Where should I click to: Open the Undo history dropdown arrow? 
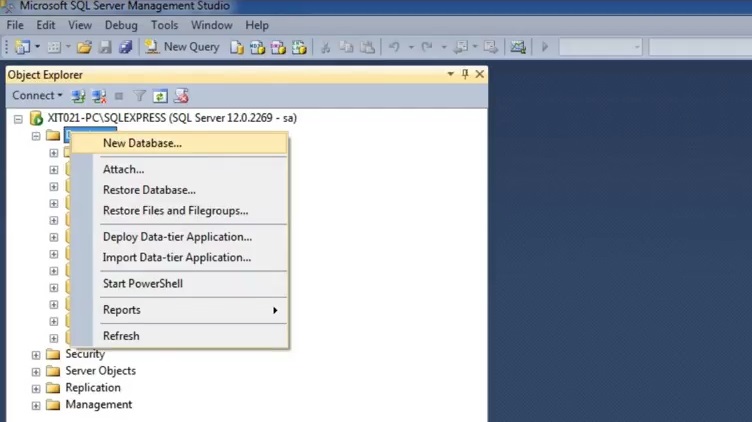click(x=411, y=47)
